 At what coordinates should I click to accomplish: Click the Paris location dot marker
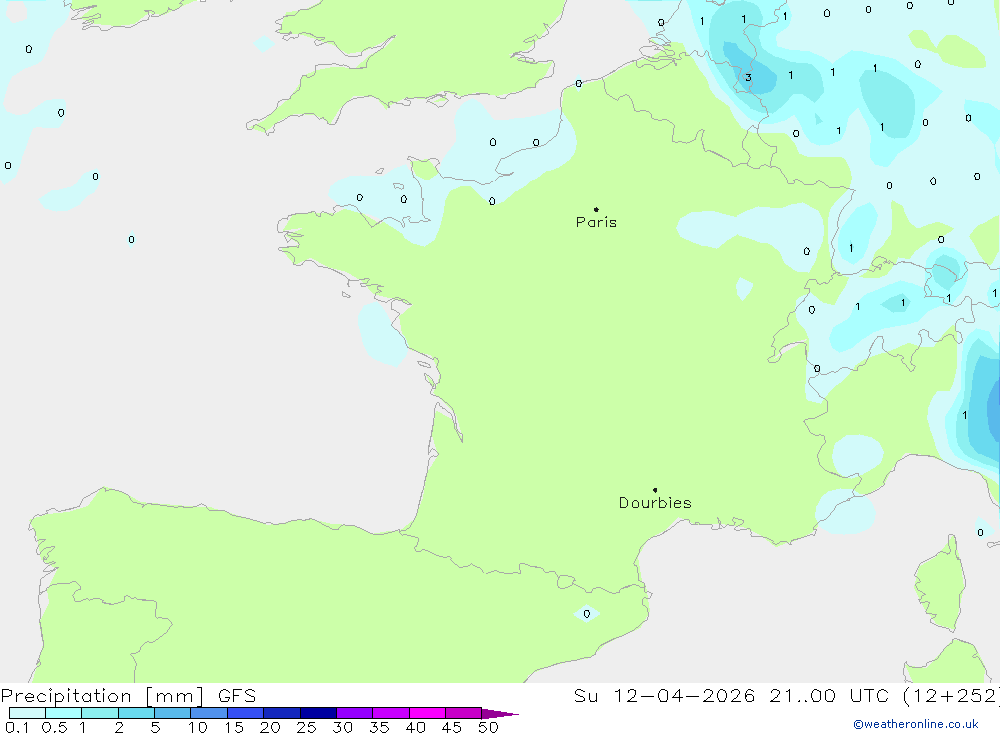pos(596,209)
